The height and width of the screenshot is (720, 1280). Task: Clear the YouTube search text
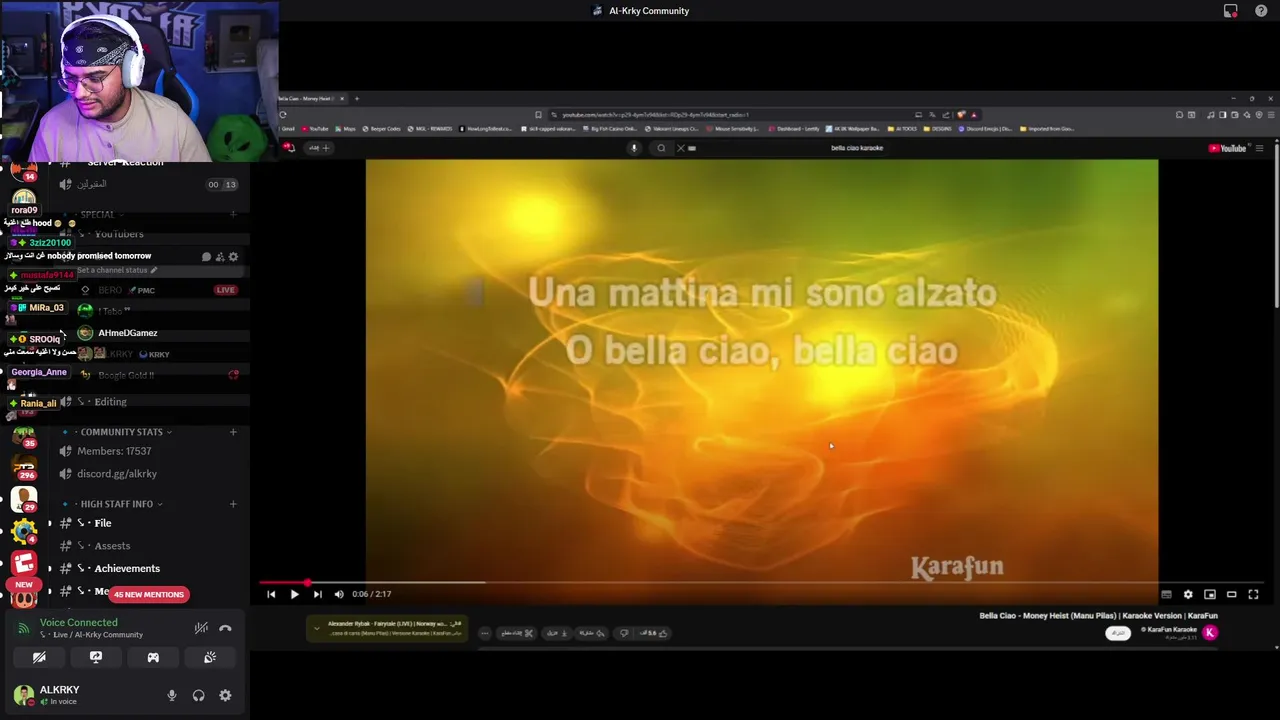681,148
